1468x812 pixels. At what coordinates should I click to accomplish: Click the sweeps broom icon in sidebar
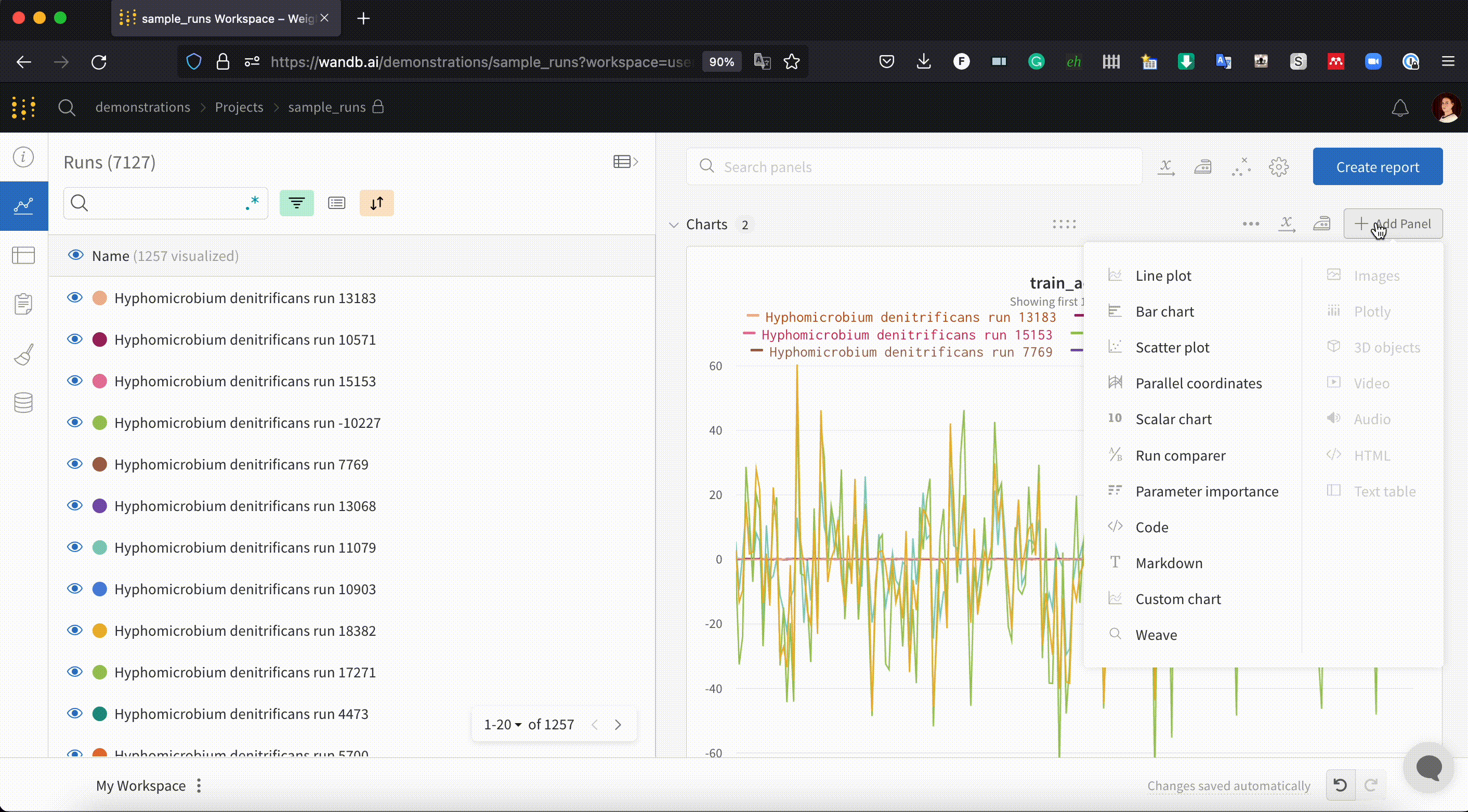23,355
